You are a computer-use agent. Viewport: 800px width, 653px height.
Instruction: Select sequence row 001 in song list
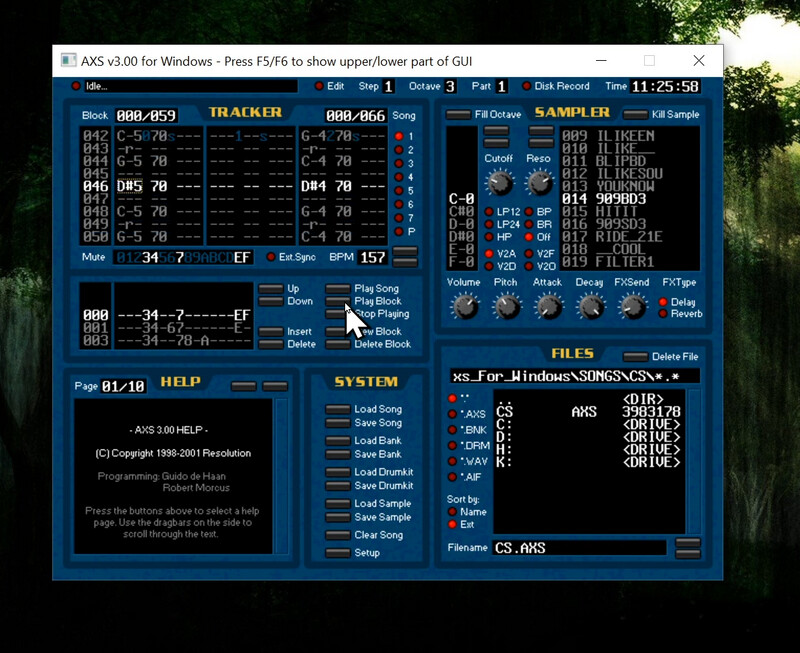pos(166,328)
